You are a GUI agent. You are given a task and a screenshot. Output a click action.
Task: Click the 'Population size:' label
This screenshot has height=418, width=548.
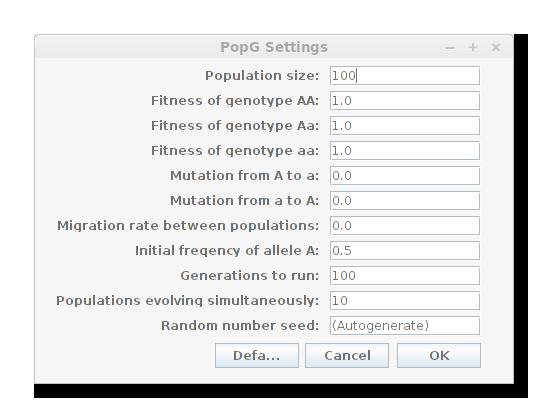click(x=262, y=75)
